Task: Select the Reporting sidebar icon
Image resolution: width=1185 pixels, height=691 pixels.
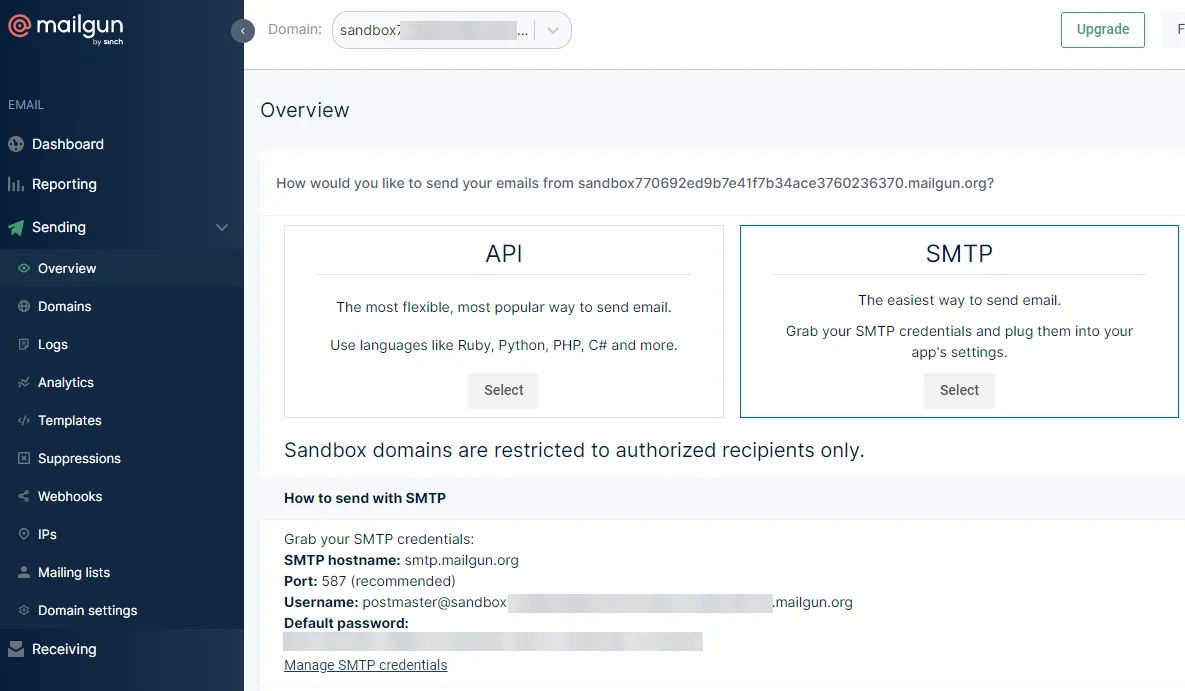Action: (16, 184)
